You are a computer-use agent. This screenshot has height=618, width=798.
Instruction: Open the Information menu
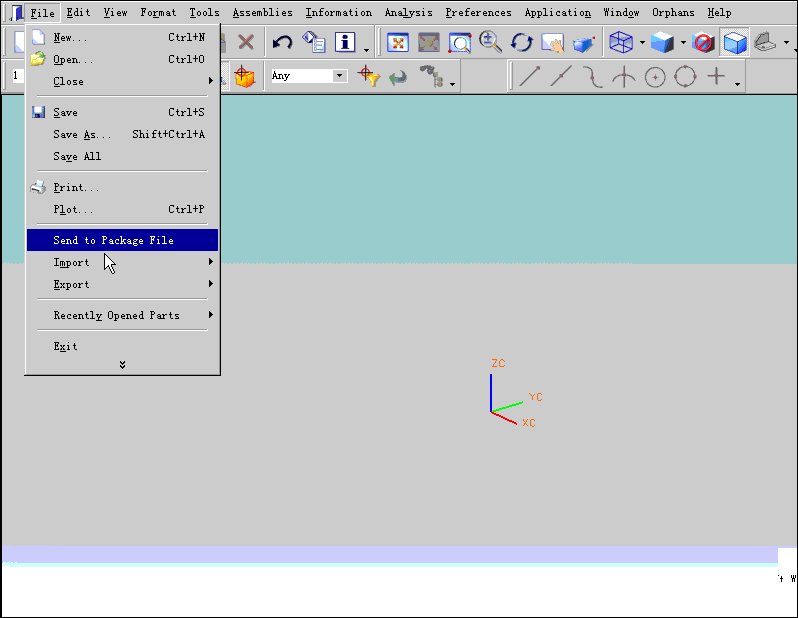click(x=338, y=13)
